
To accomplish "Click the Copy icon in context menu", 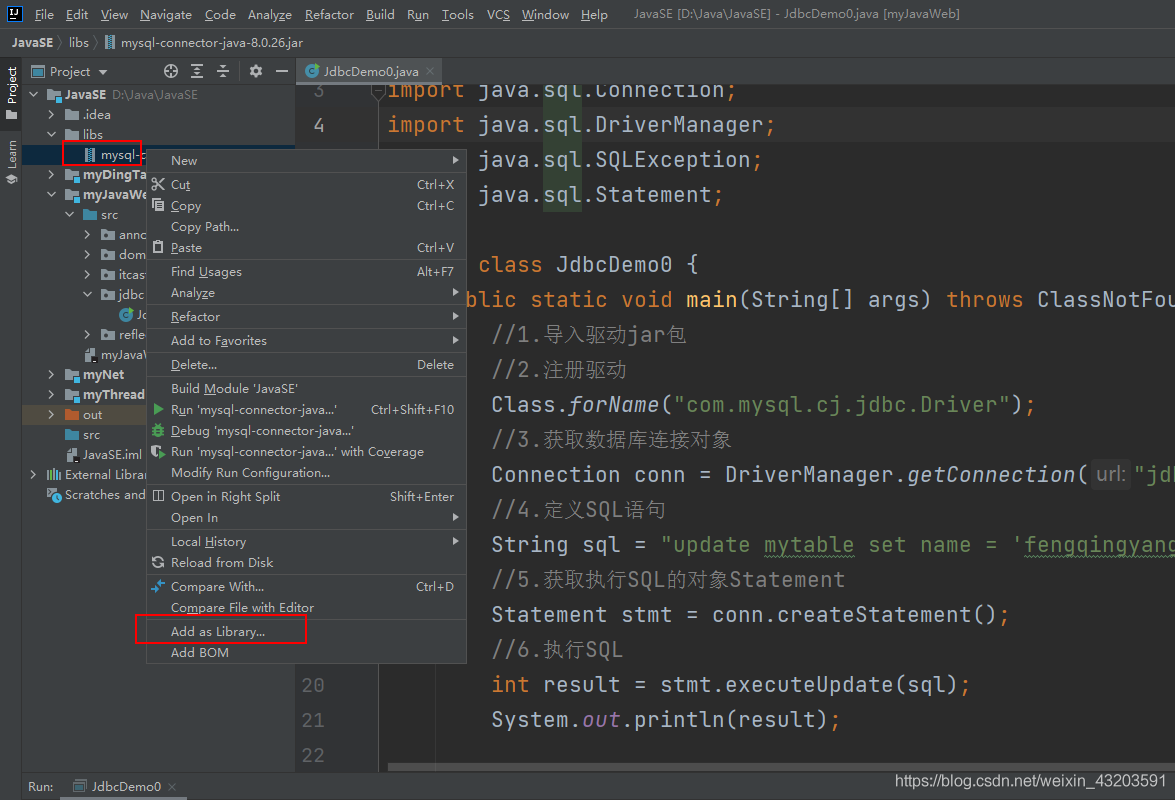I will click(x=158, y=205).
